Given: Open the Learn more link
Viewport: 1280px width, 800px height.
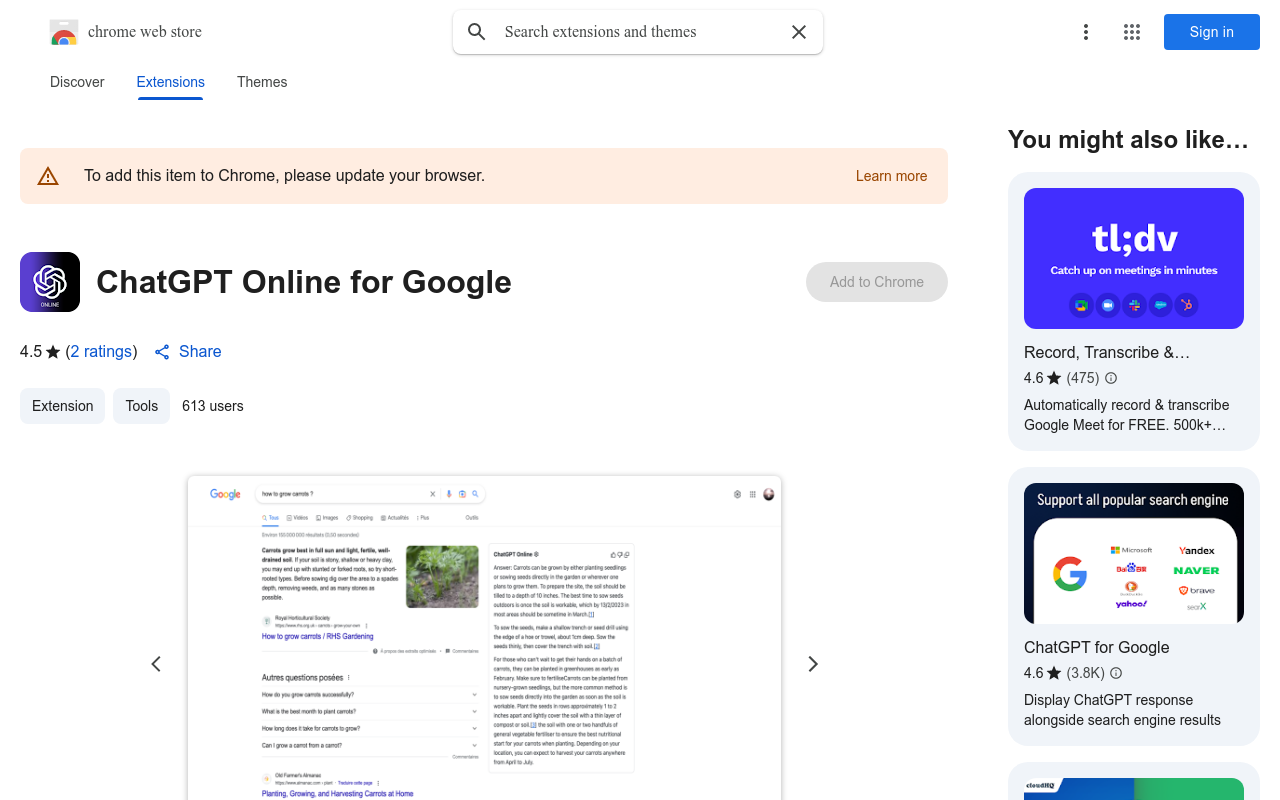Looking at the screenshot, I should point(891,176).
